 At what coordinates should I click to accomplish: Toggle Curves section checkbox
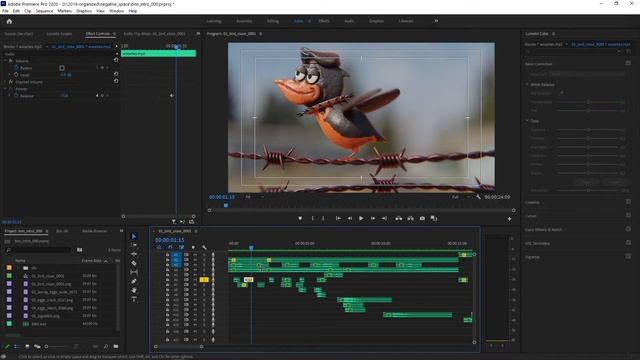coord(628,215)
